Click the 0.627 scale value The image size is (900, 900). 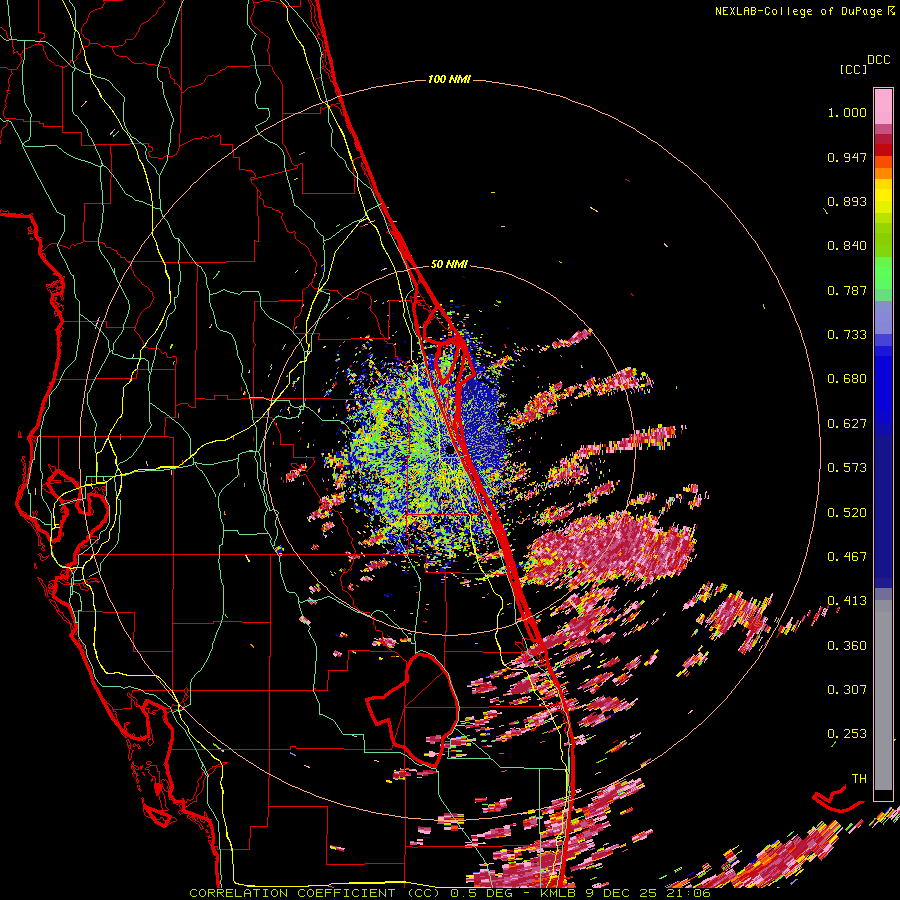pos(847,424)
